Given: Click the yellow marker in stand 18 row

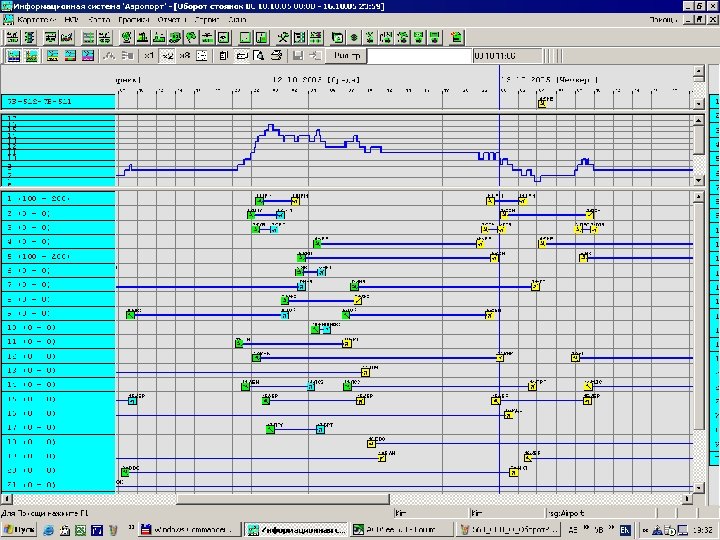Looking at the screenshot, I should (371, 444).
